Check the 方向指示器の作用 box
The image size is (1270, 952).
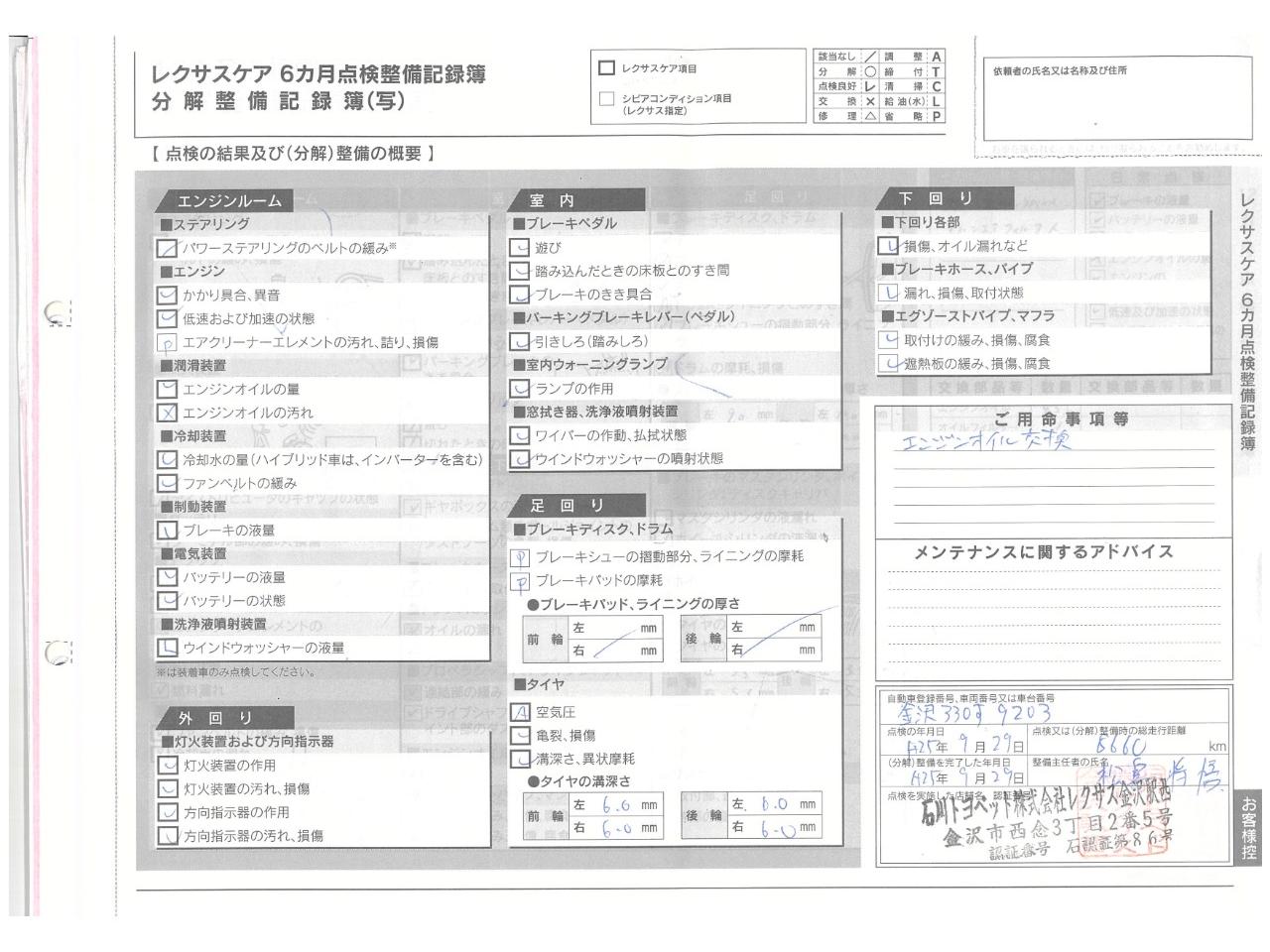click(168, 812)
